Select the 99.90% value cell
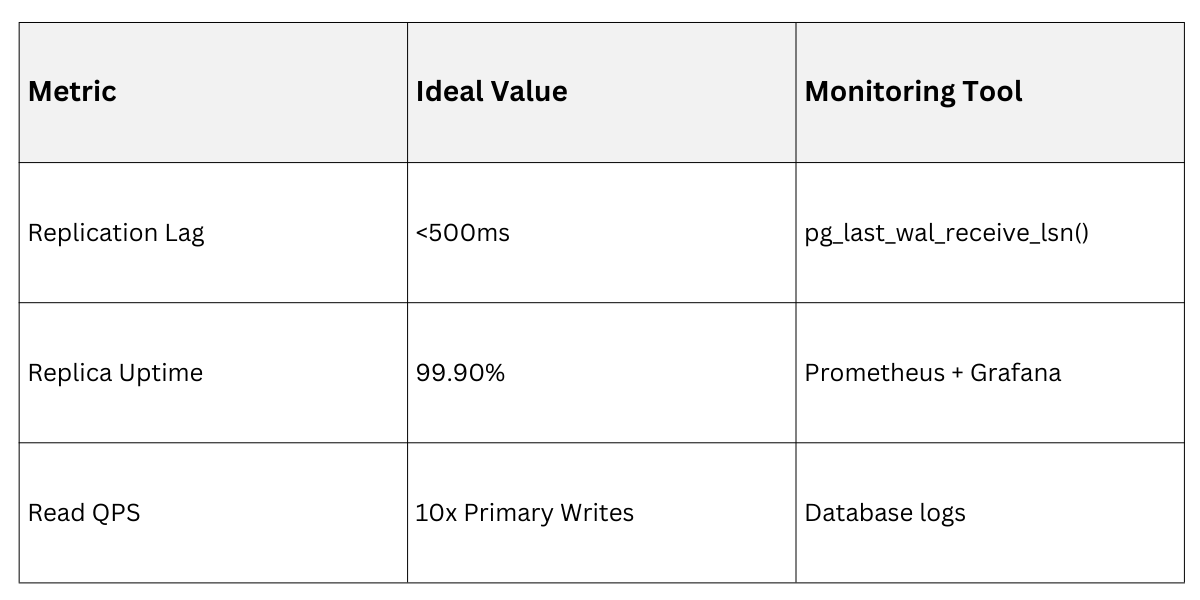1200x600 pixels. (x=460, y=373)
